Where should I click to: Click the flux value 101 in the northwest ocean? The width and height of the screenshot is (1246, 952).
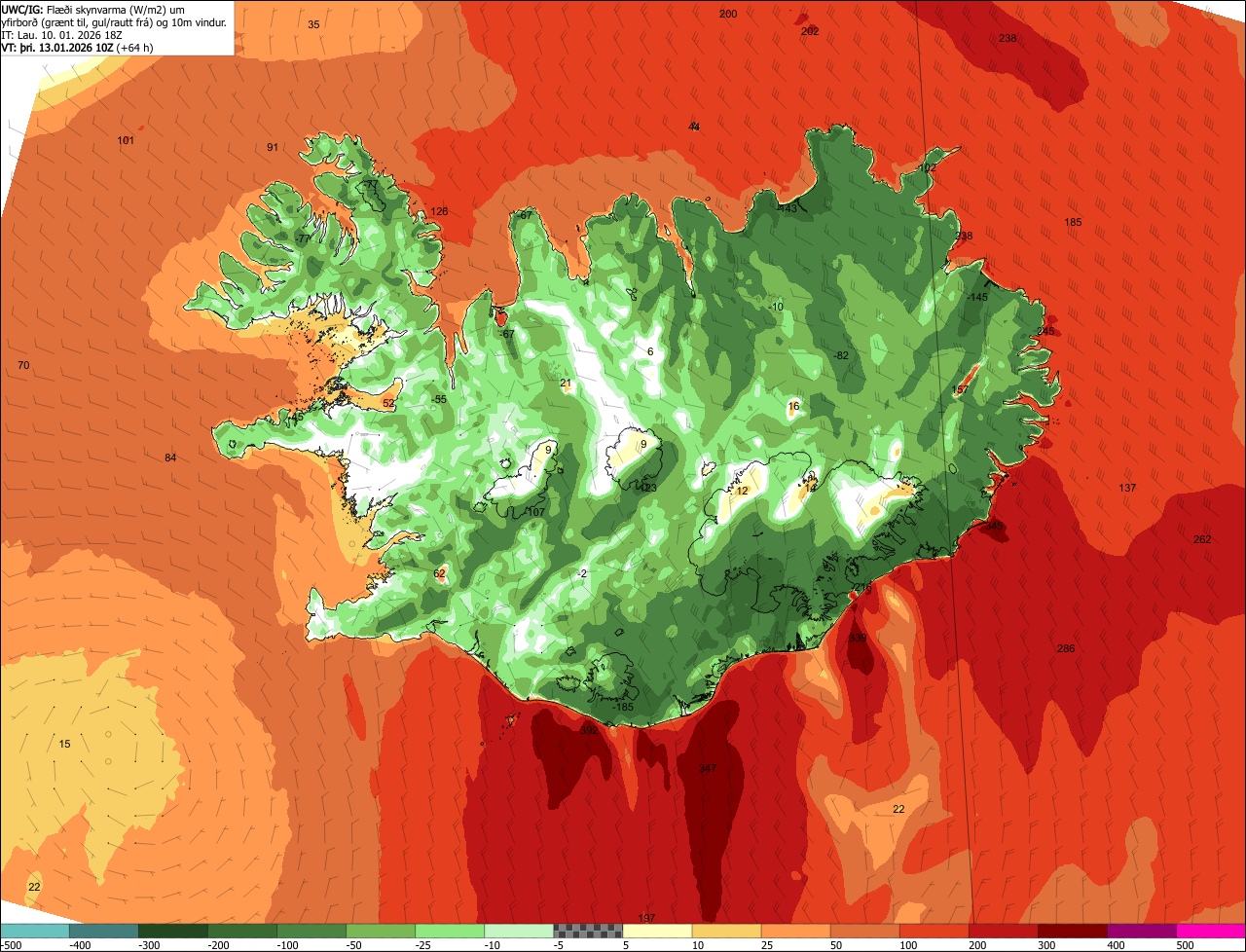point(126,141)
